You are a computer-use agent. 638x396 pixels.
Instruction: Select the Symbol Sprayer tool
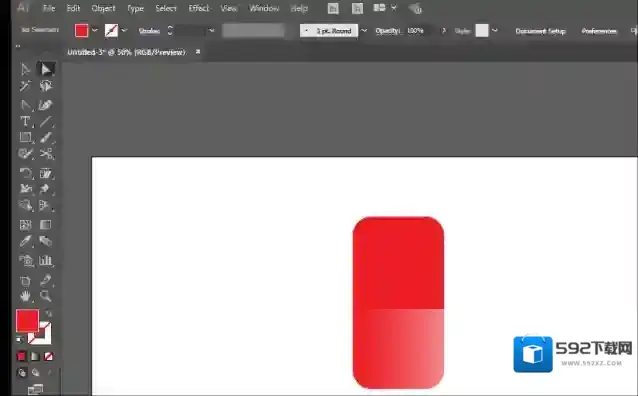coord(26,260)
